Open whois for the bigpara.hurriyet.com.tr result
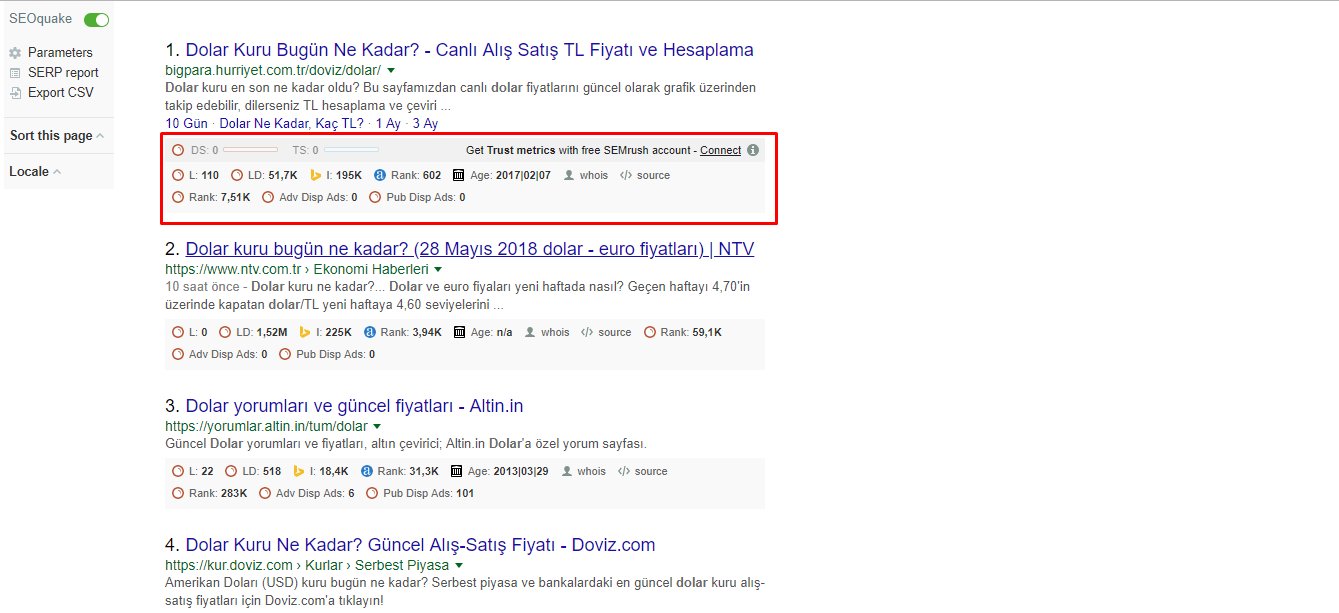Viewport: 1339px width, 613px height. click(x=586, y=175)
